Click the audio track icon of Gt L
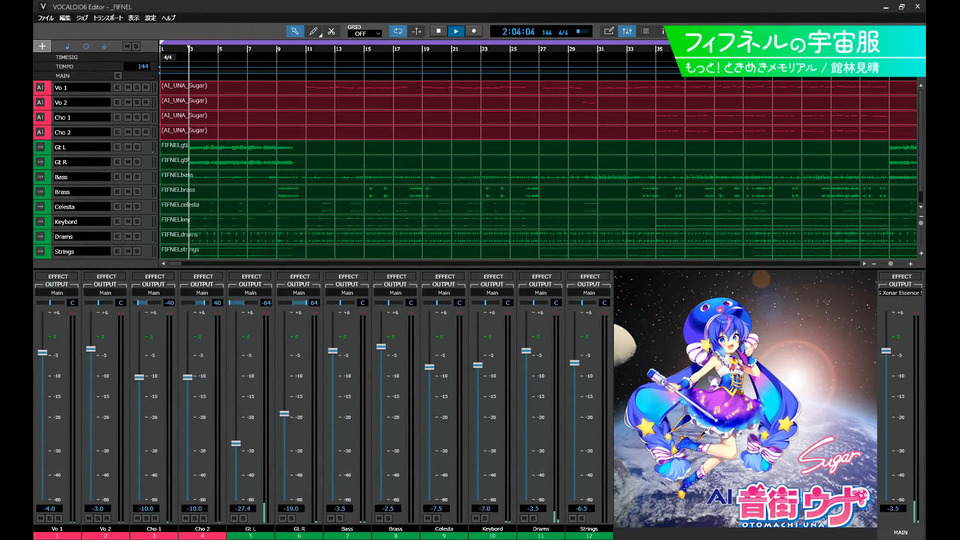Viewport: 960px width, 540px height. (40, 147)
